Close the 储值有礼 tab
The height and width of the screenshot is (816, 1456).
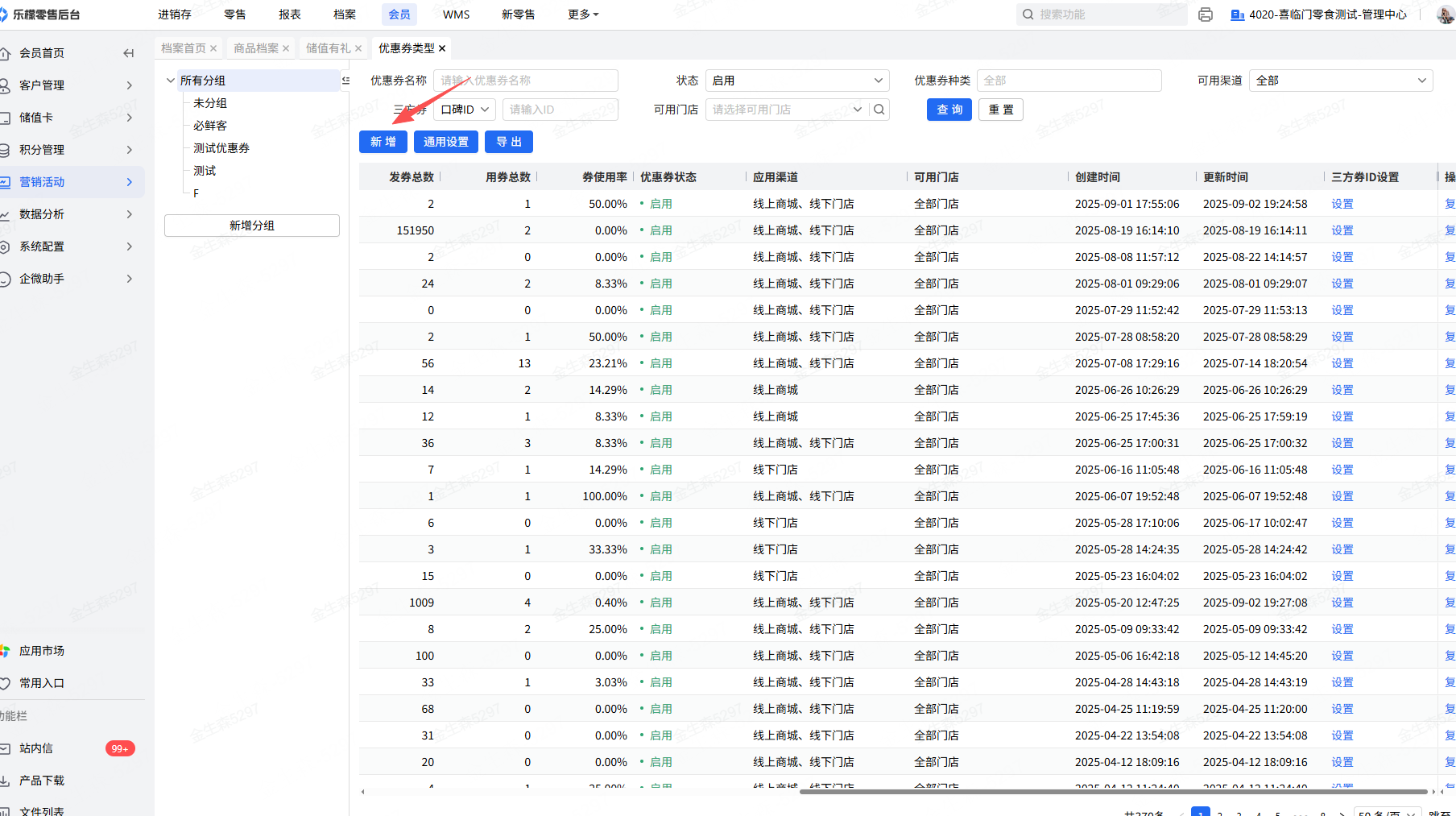[358, 48]
